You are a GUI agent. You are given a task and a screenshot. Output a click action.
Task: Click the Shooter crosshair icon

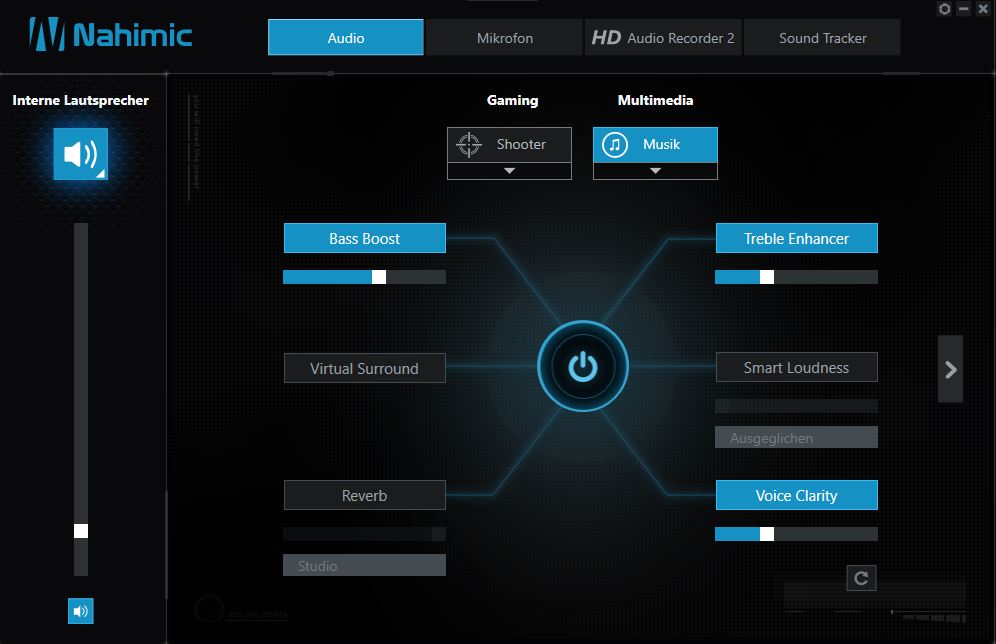pos(468,144)
